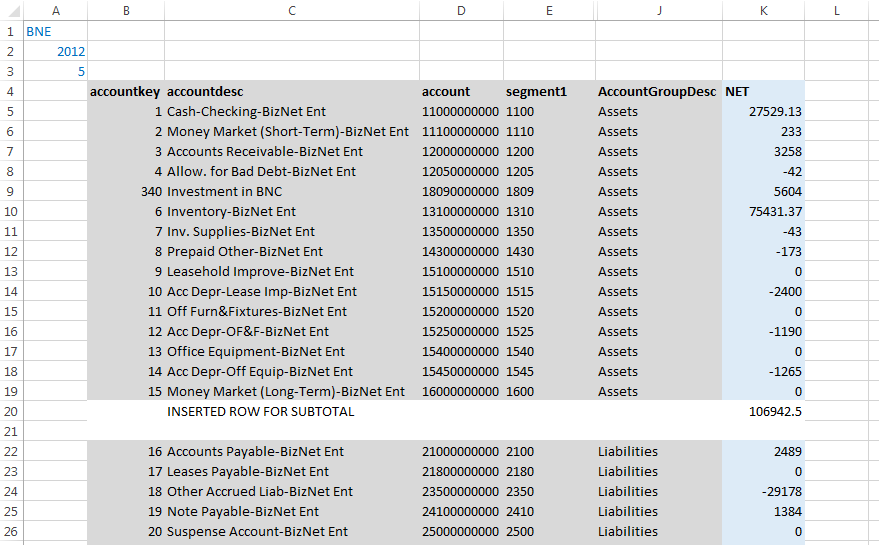Click row header 4

[x=11, y=91]
